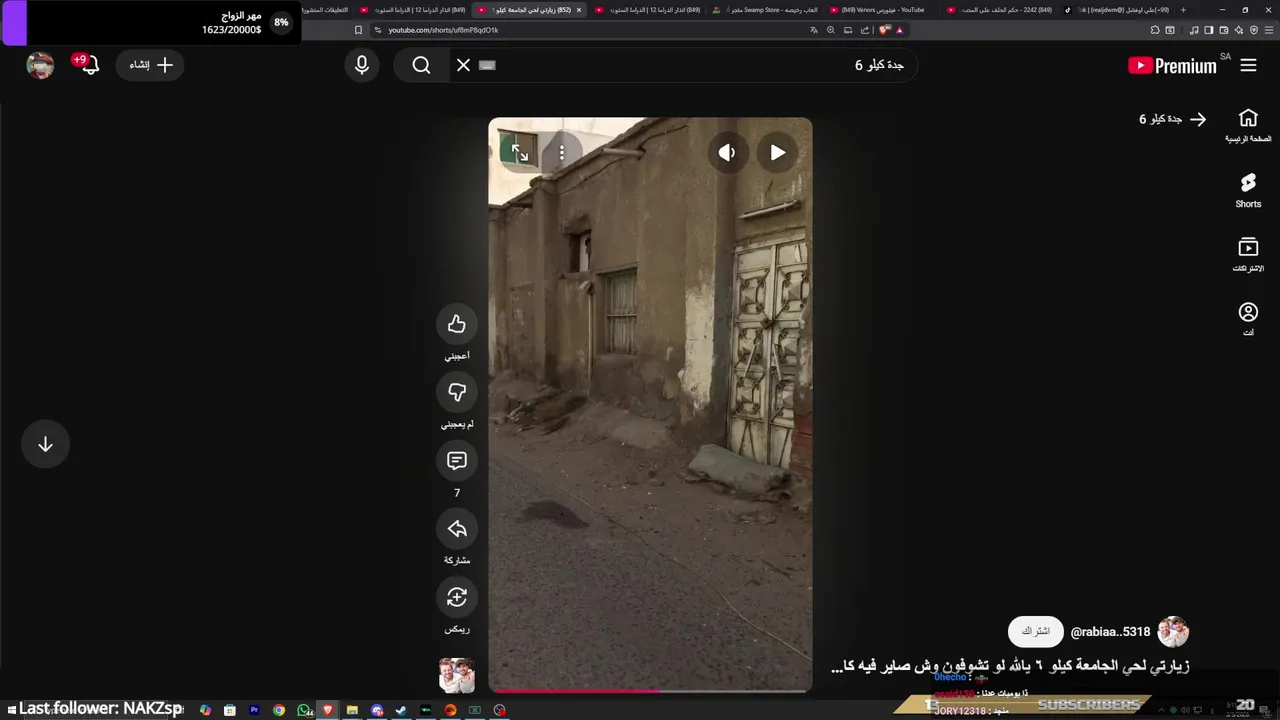Open Premiere Pro from the taskbar
Screen dimensions: 1280x720
coord(254,710)
